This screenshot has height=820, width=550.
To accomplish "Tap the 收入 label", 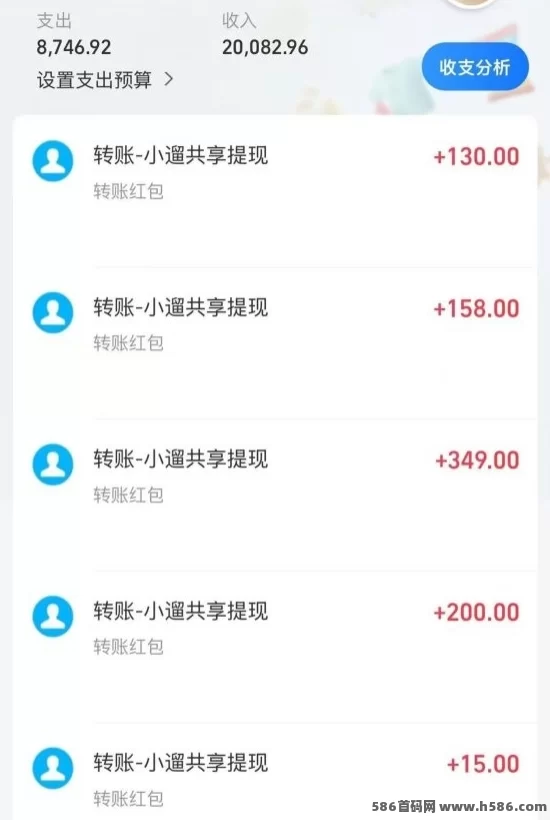I will (x=239, y=21).
